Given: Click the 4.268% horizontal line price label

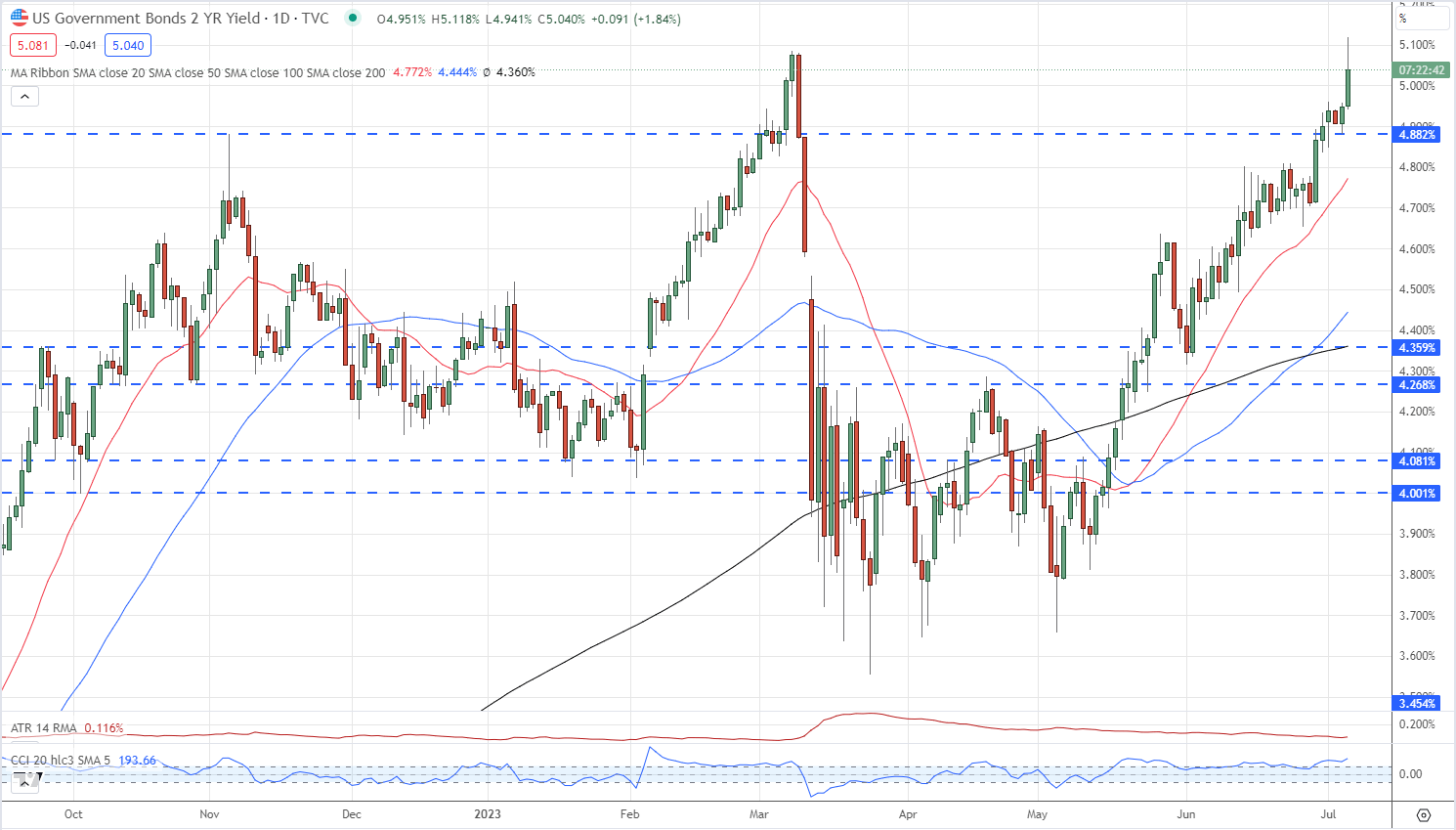Looking at the screenshot, I should [x=1417, y=384].
